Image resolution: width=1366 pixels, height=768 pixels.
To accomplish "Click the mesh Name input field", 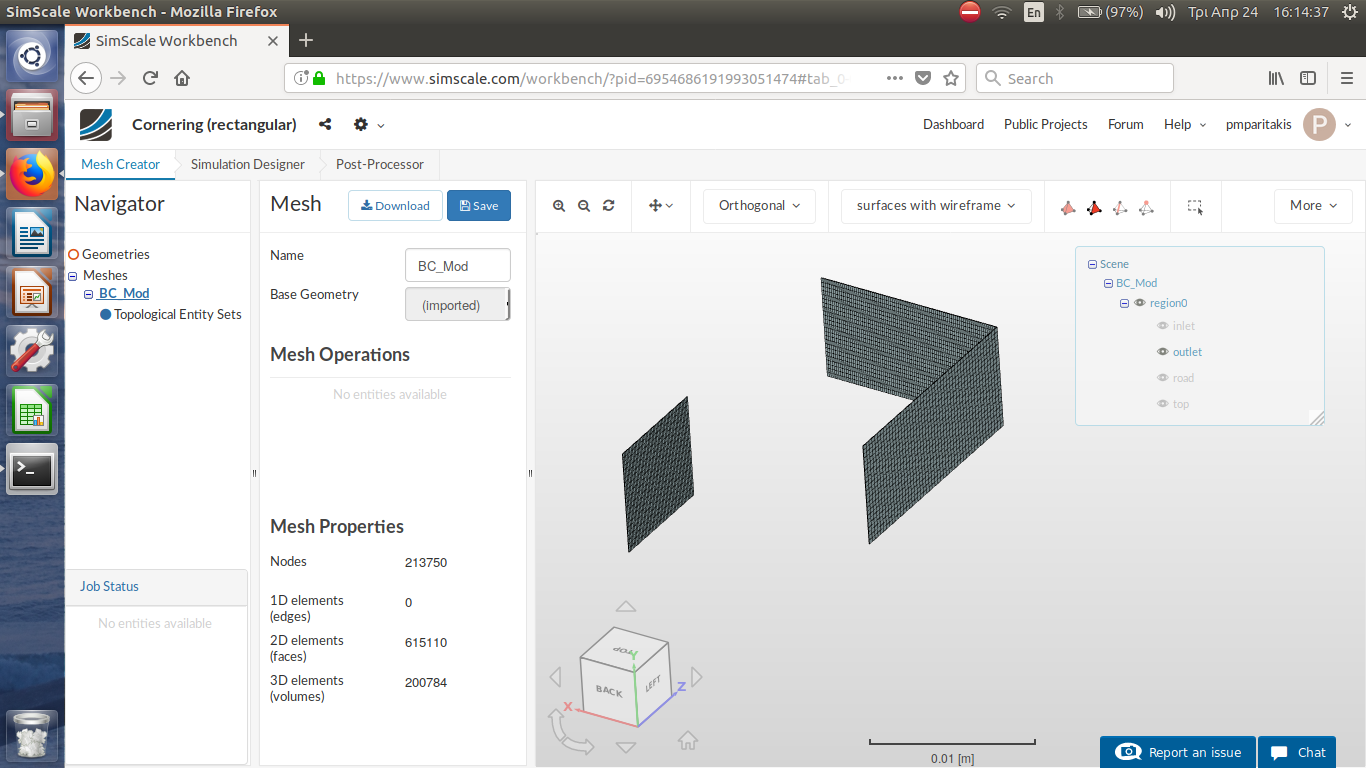I will pyautogui.click(x=457, y=265).
